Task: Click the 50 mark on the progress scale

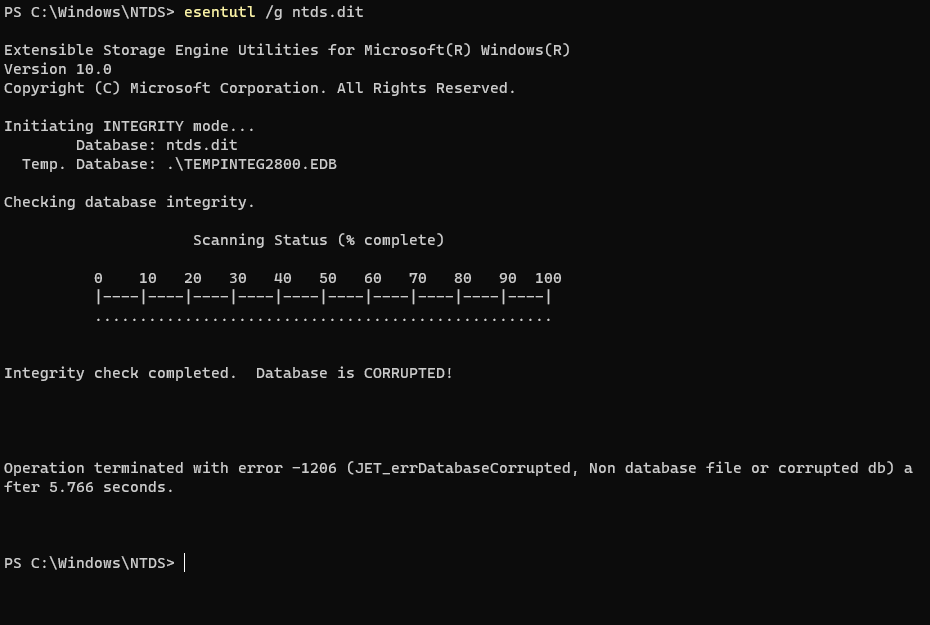Action: coord(328,278)
